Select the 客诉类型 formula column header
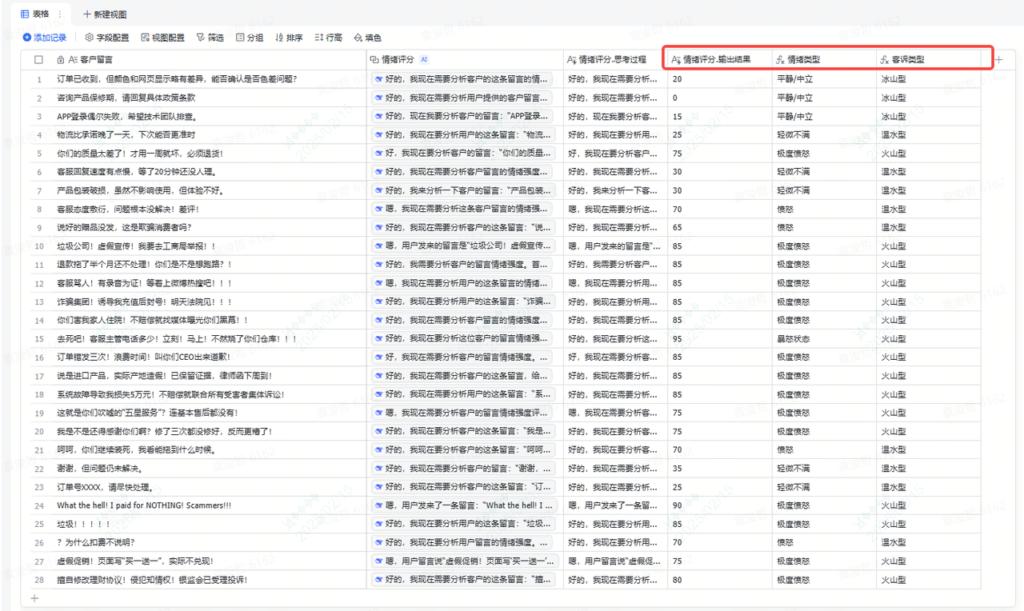The image size is (1024, 611). coord(908,59)
